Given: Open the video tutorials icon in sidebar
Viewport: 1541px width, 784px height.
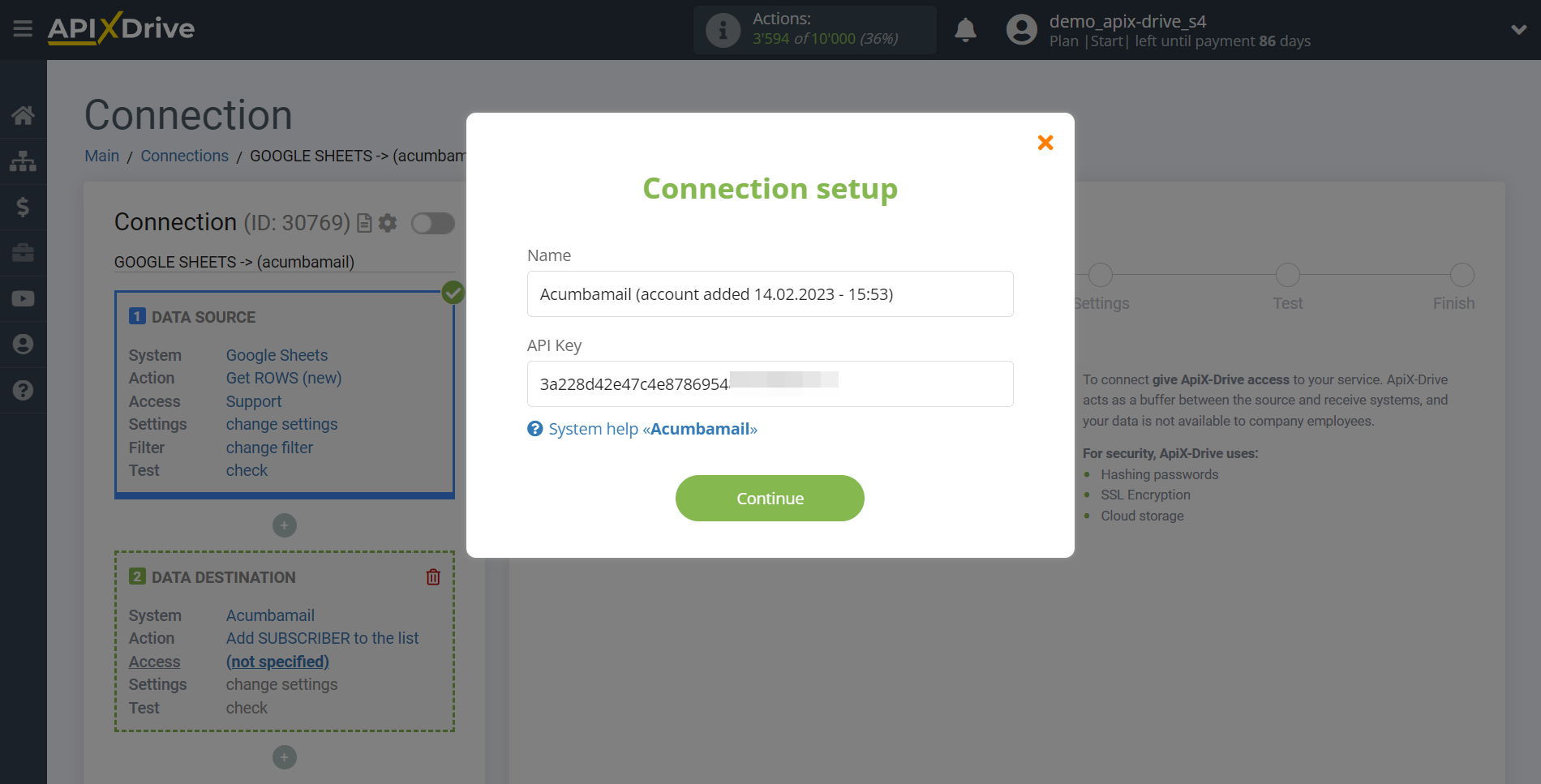Looking at the screenshot, I should (x=23, y=298).
